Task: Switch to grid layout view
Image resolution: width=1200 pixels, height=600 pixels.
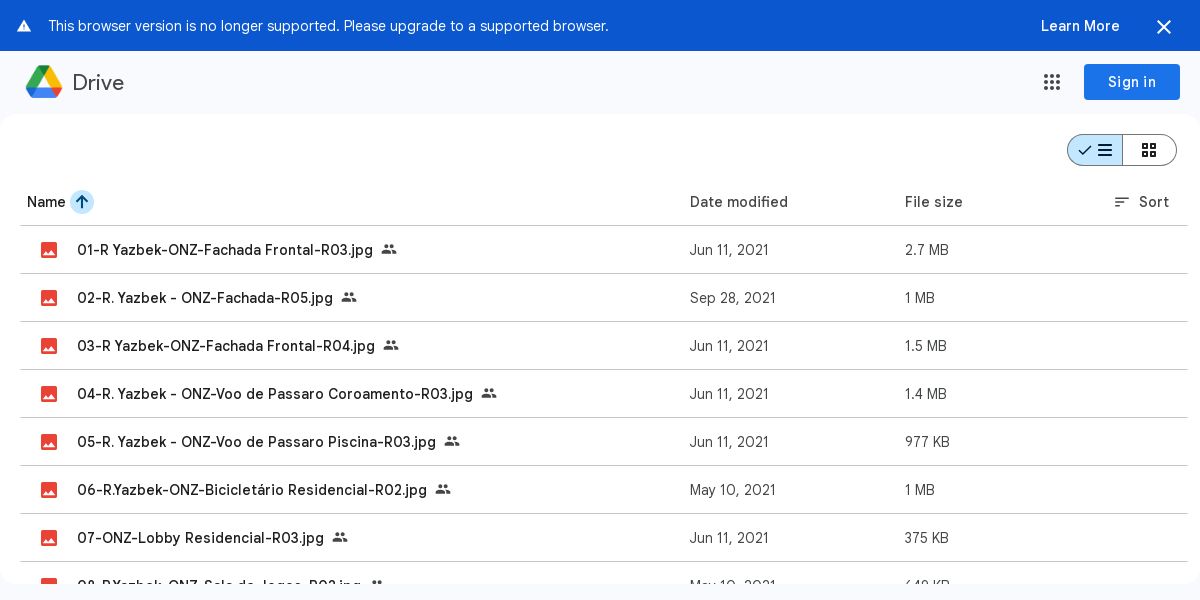Action: point(1149,150)
